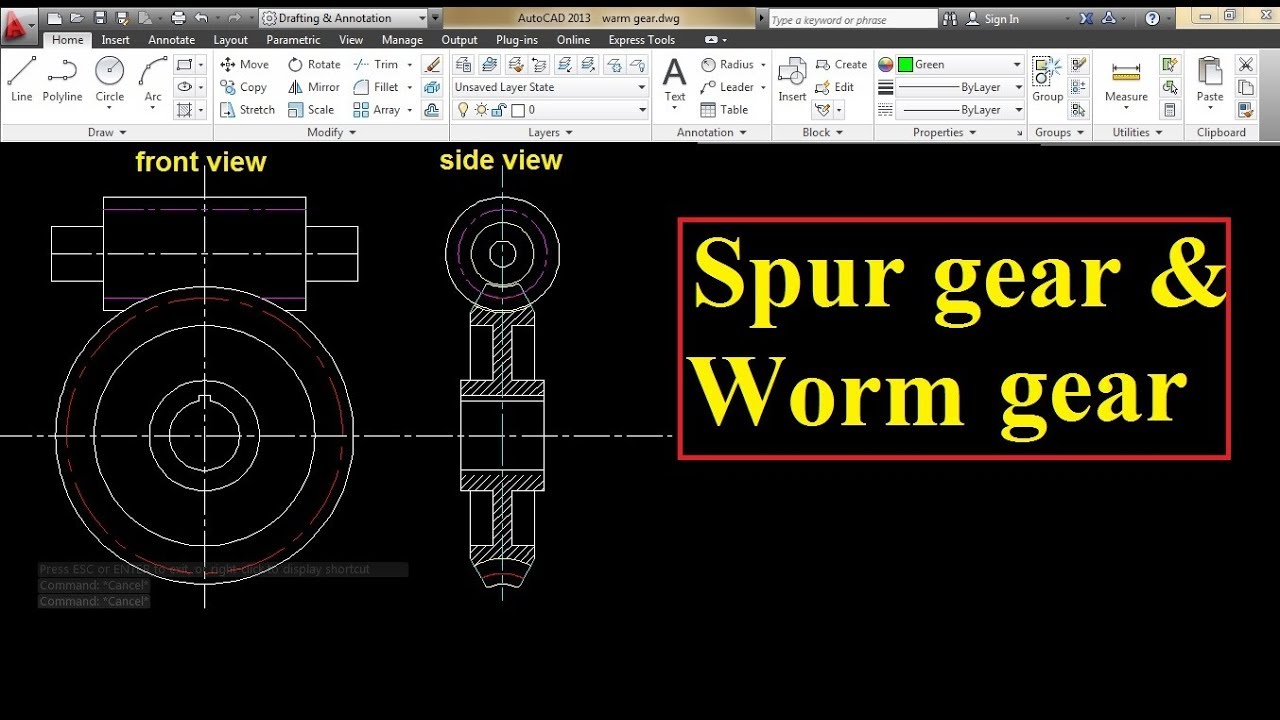The width and height of the screenshot is (1280, 720).
Task: Expand the Groups panel
Action: point(1059,132)
